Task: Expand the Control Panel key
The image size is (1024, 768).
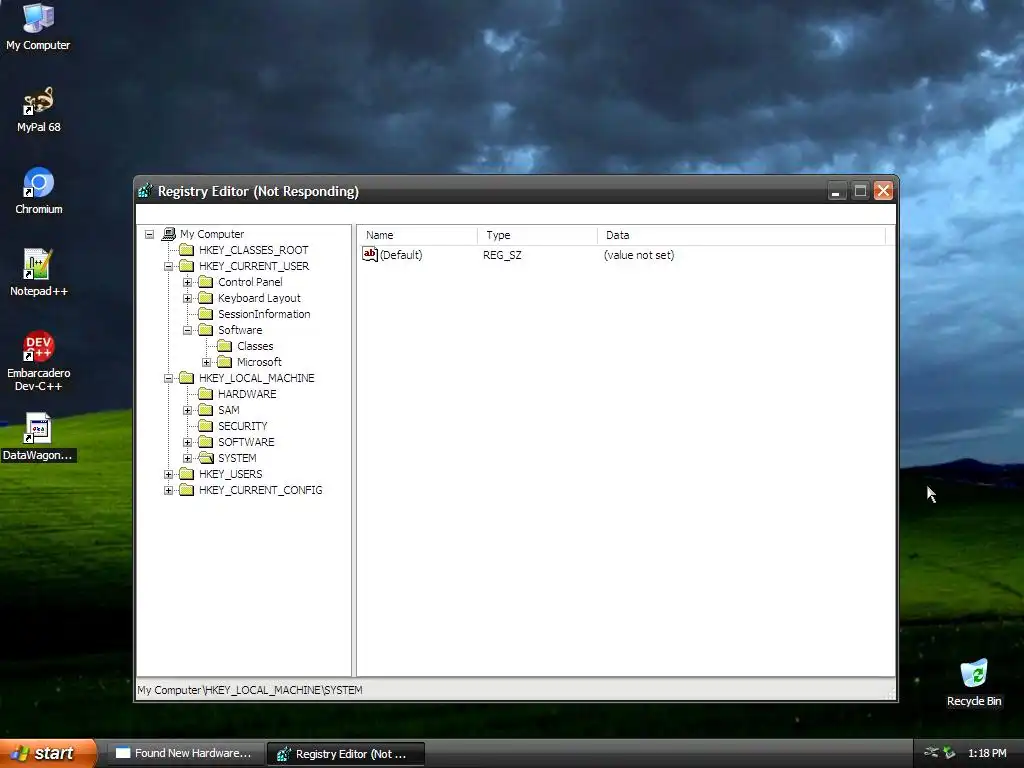Action: 187,282
